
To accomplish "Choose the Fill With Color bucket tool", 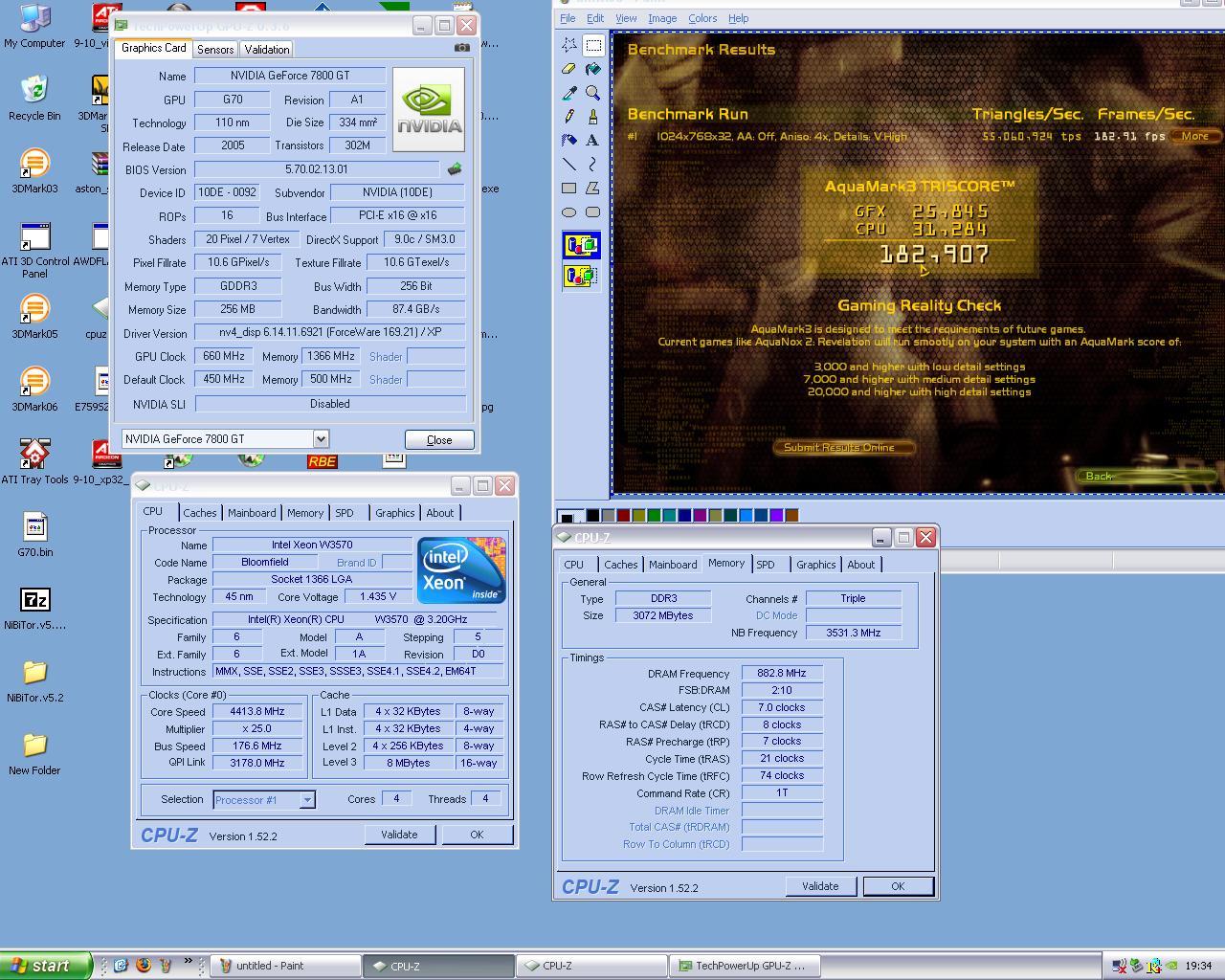I will 593,69.
